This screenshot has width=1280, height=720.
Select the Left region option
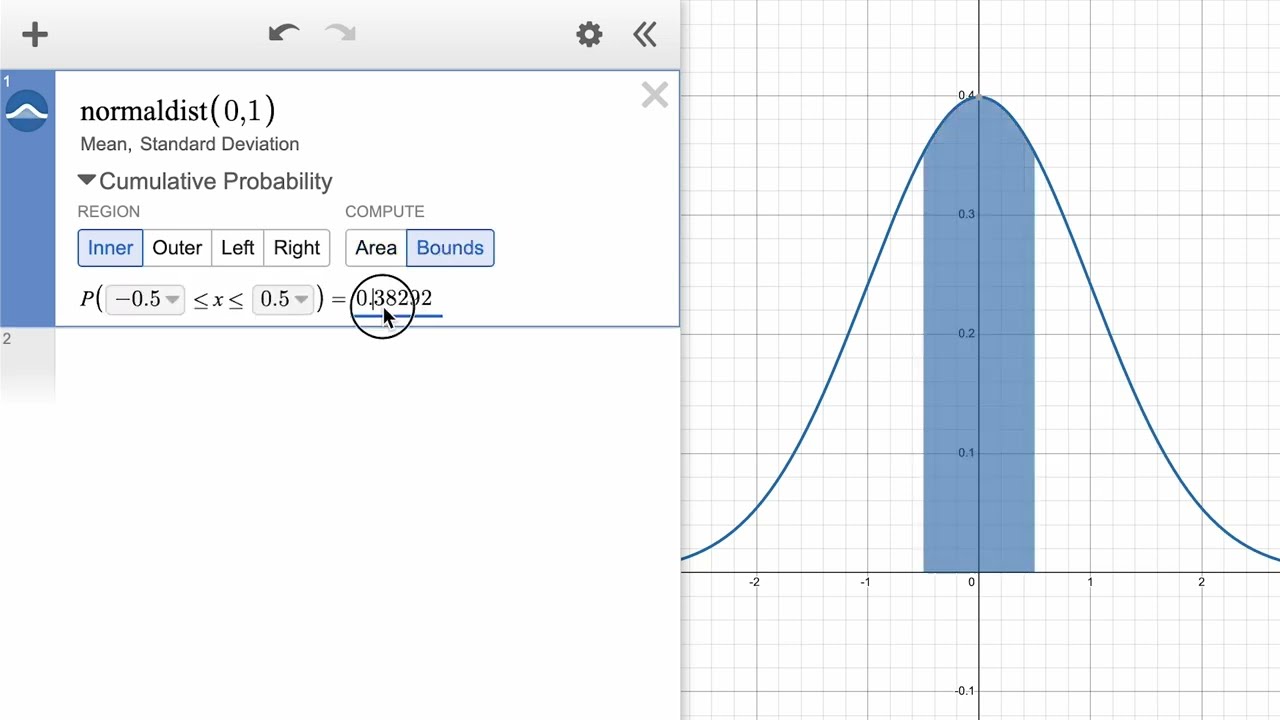(x=238, y=248)
